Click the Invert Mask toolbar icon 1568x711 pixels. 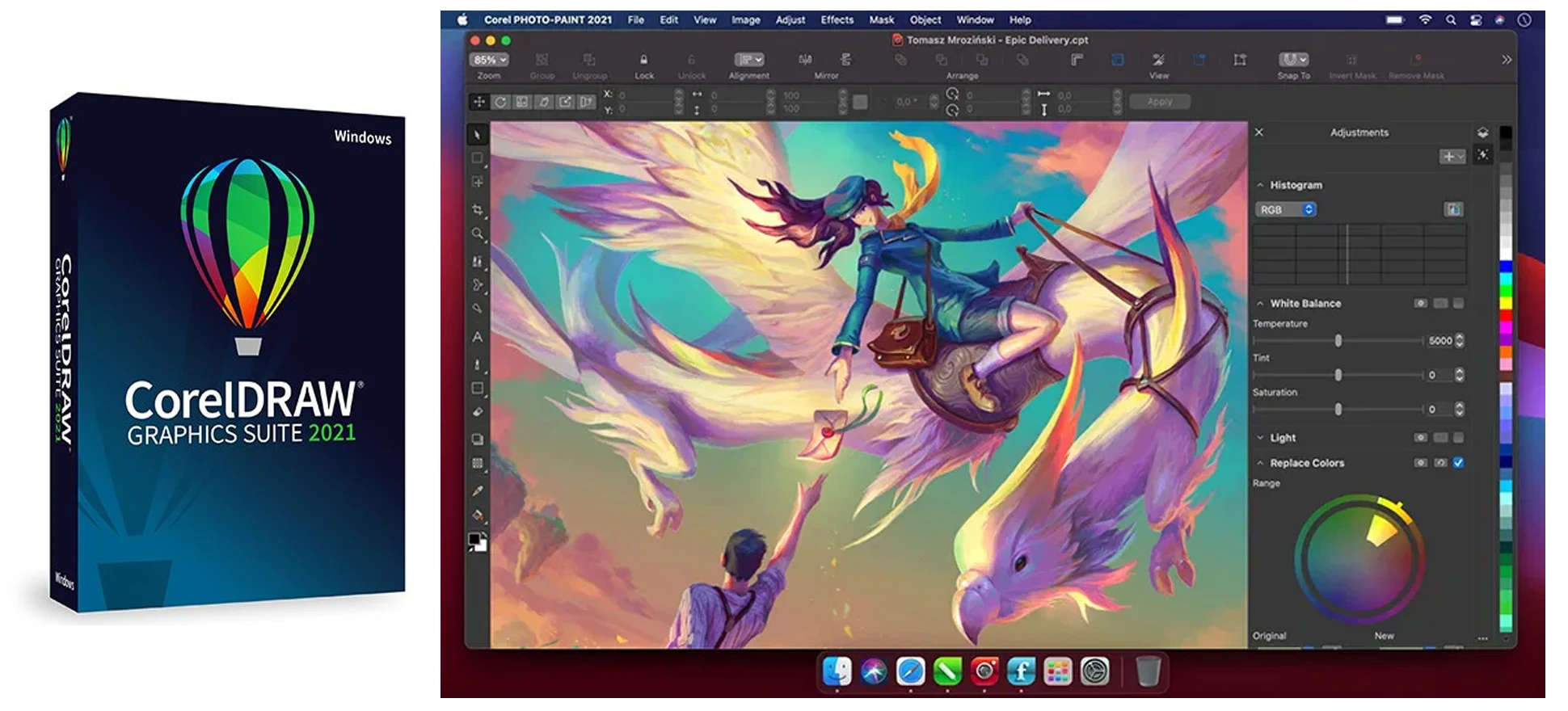point(1351,59)
